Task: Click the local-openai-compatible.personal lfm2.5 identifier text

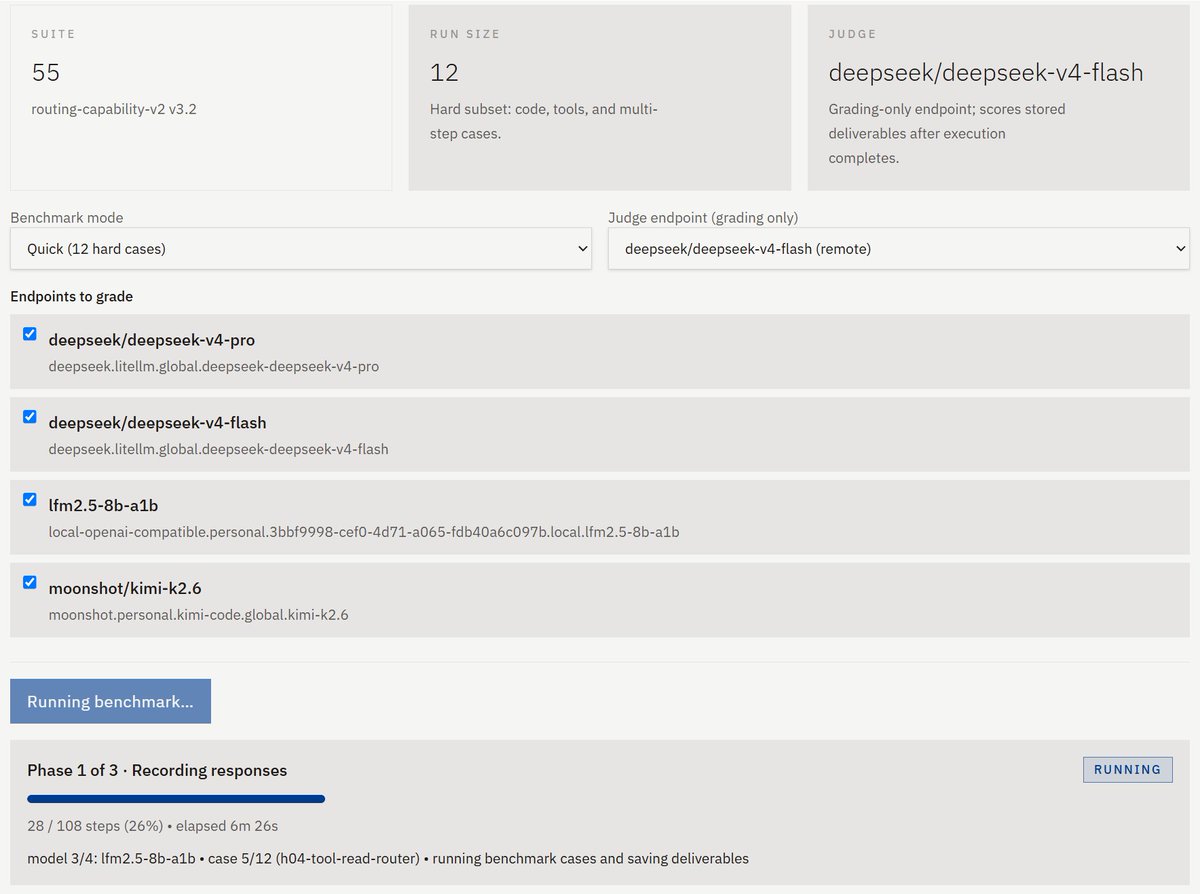Action: pos(364,532)
